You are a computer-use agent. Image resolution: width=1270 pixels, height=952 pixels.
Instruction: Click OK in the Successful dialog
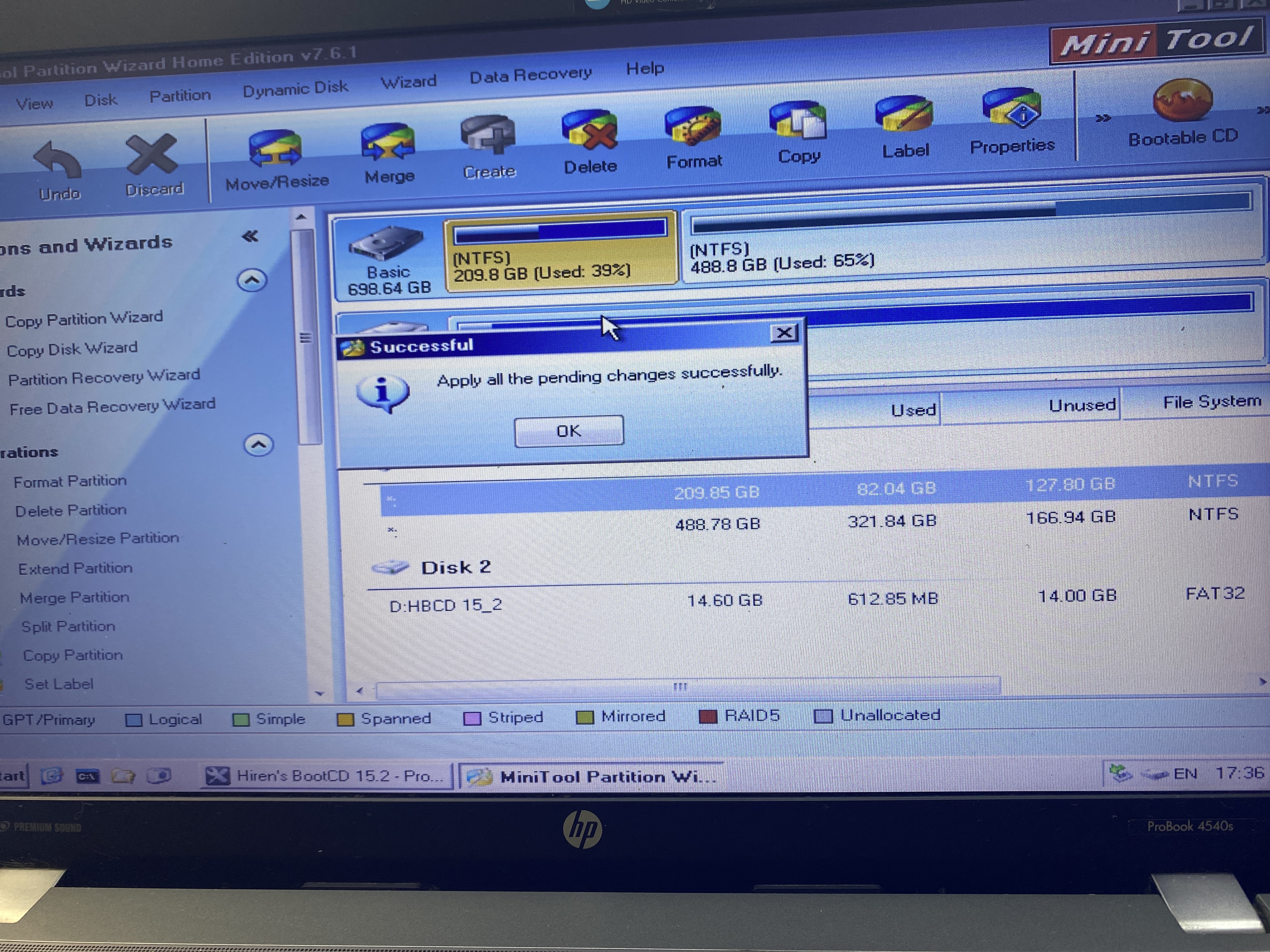pos(569,431)
